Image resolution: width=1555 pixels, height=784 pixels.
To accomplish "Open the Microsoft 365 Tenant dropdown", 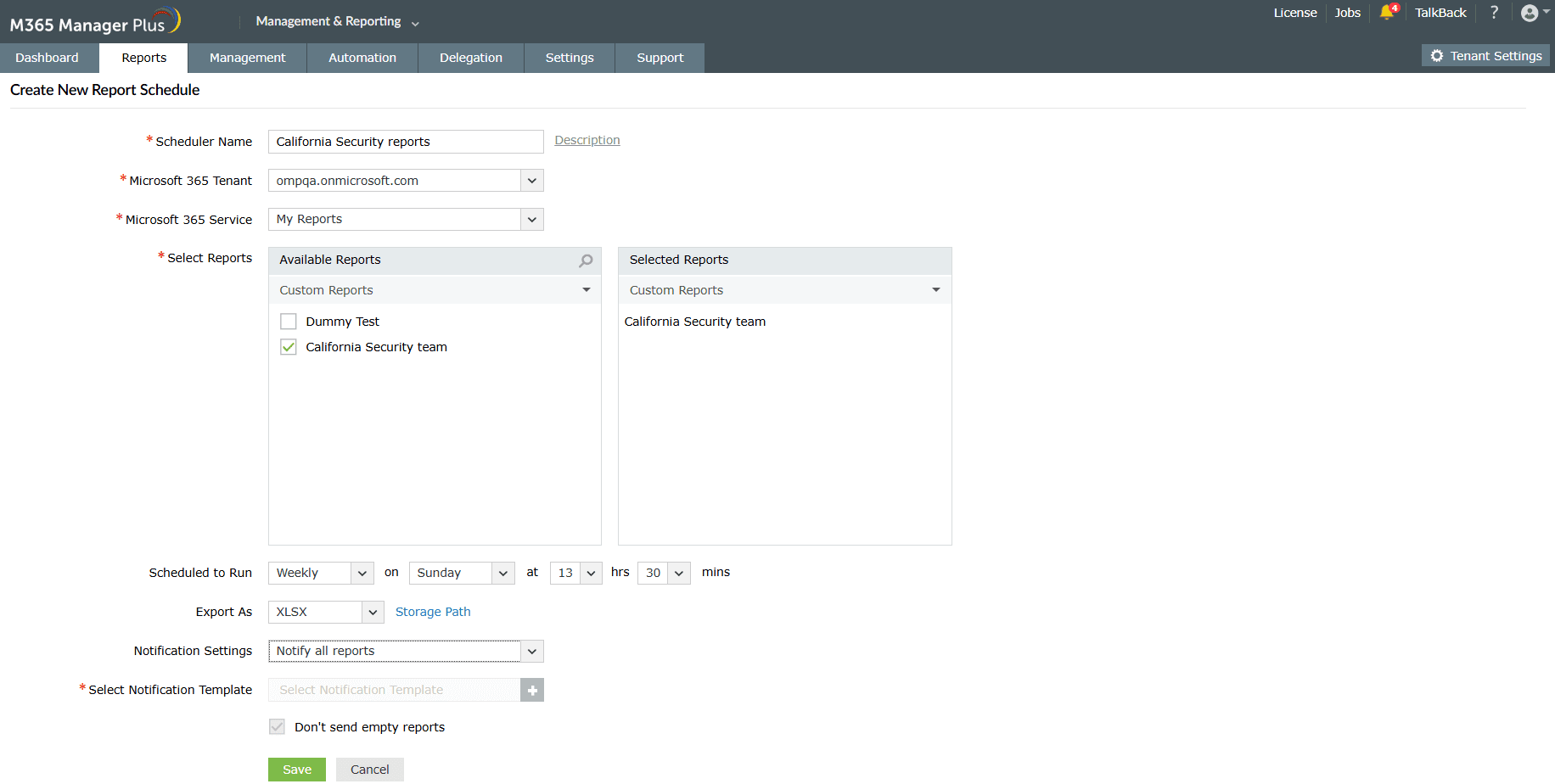I will (x=406, y=181).
